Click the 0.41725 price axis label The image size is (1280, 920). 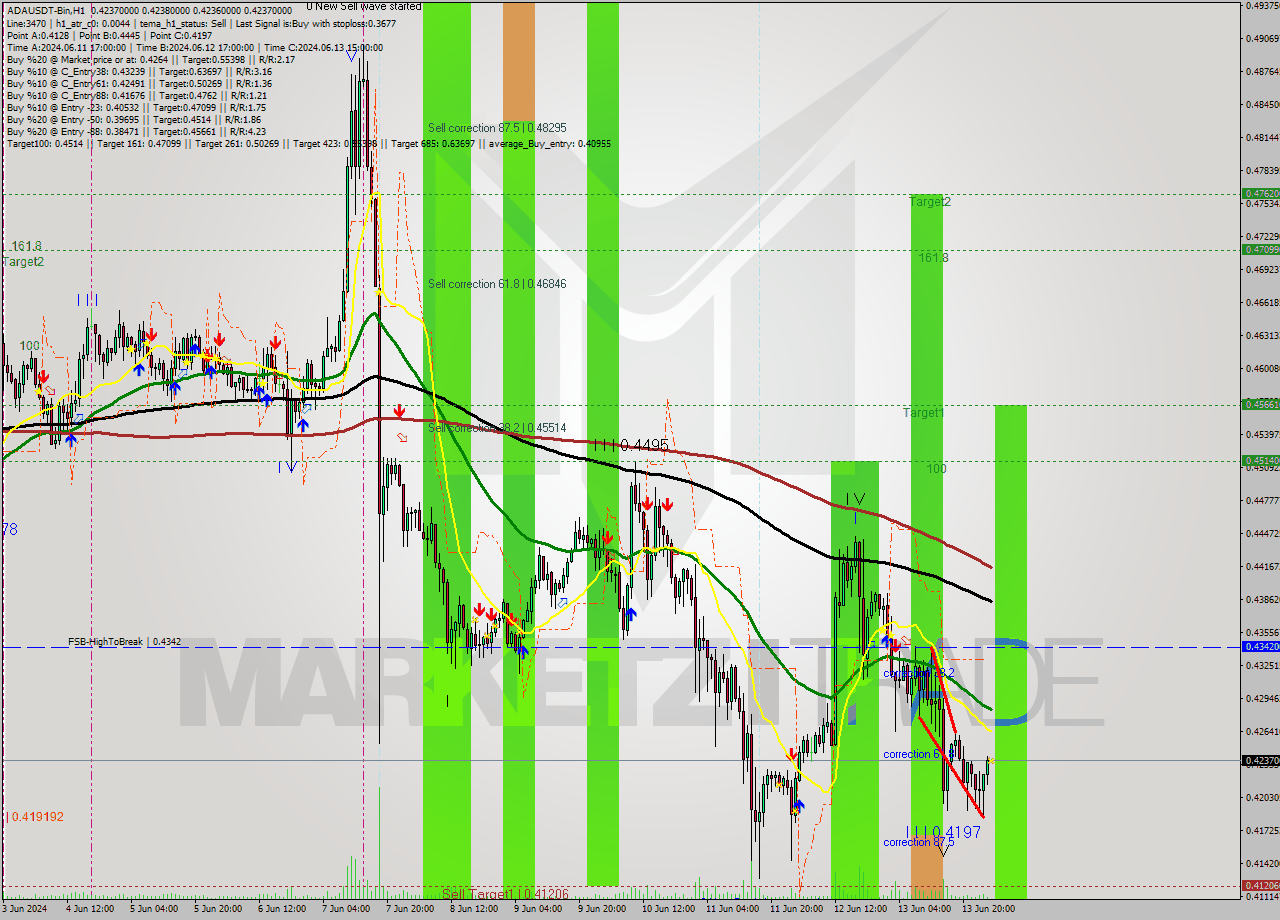(x=1261, y=830)
